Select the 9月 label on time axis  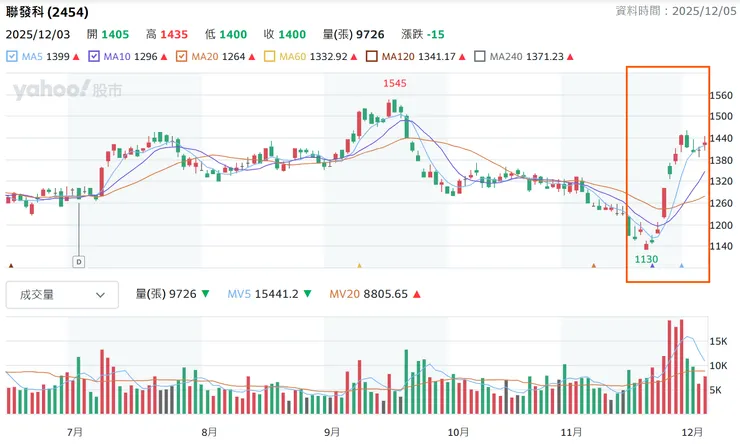pyautogui.click(x=332, y=432)
